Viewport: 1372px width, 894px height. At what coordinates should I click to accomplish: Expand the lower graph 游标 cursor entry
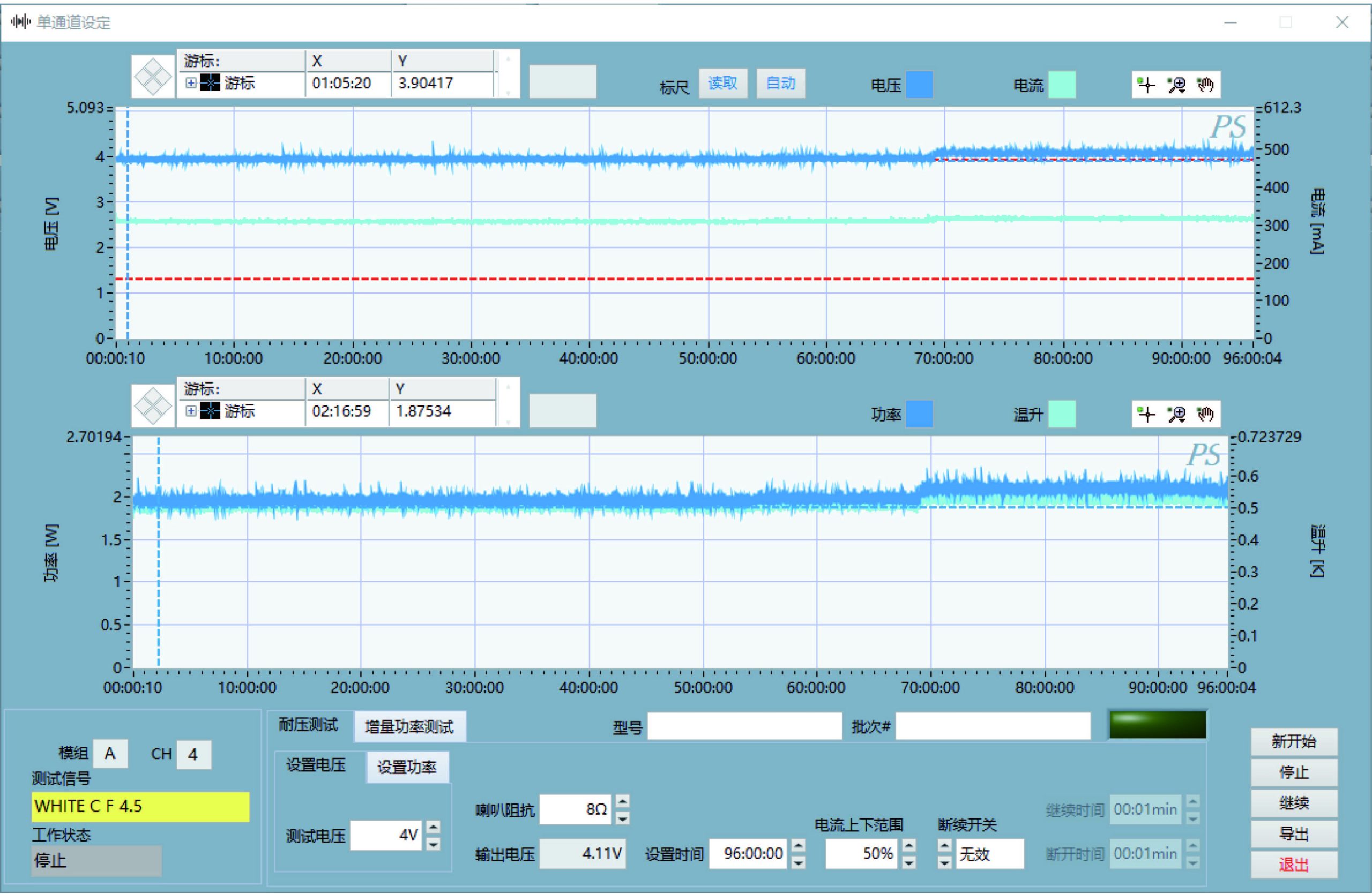click(x=191, y=411)
